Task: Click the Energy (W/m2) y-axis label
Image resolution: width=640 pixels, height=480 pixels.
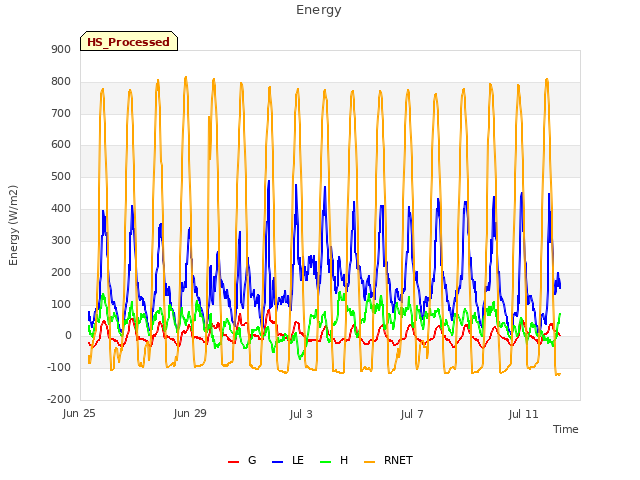Action: click(x=13, y=225)
